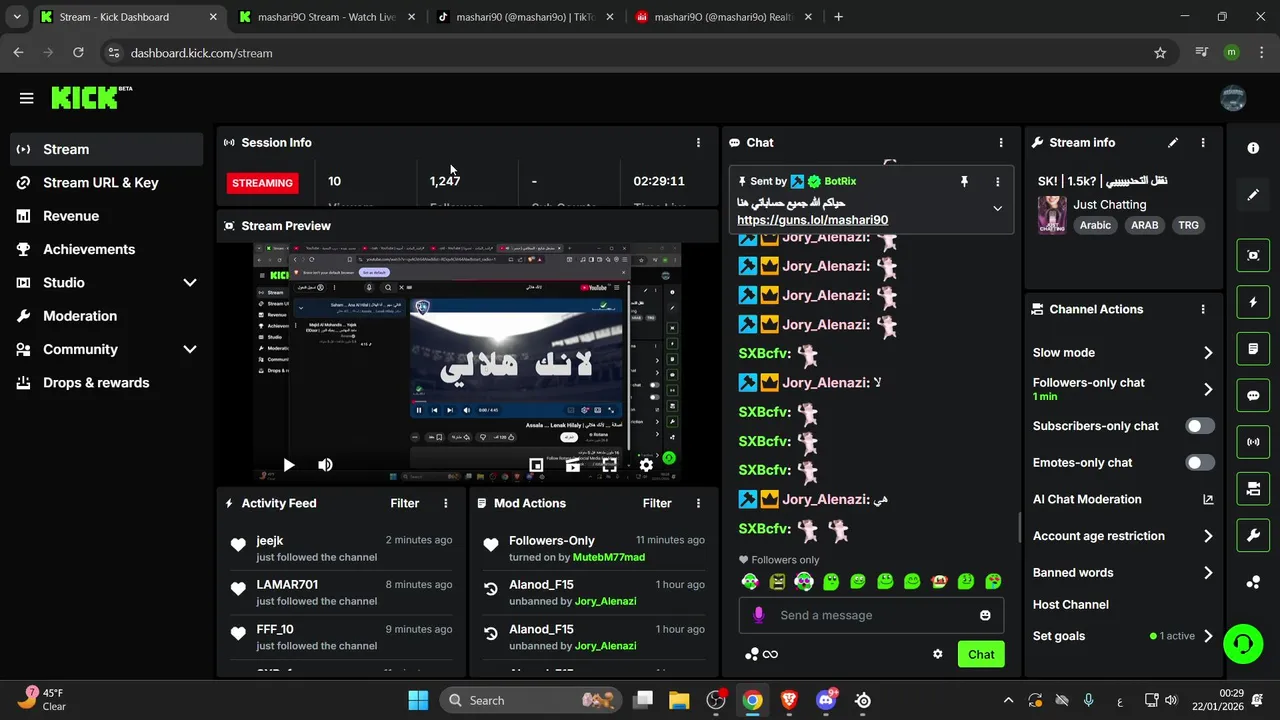Toggle Emotes-only chat switch
This screenshot has height=720, width=1280.
(1200, 462)
